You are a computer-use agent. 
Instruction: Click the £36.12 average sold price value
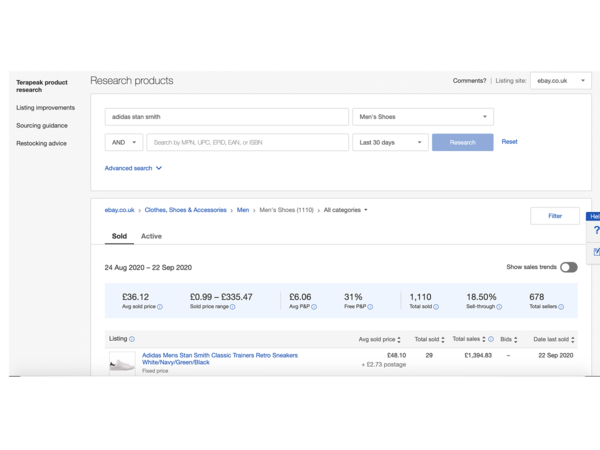135,297
